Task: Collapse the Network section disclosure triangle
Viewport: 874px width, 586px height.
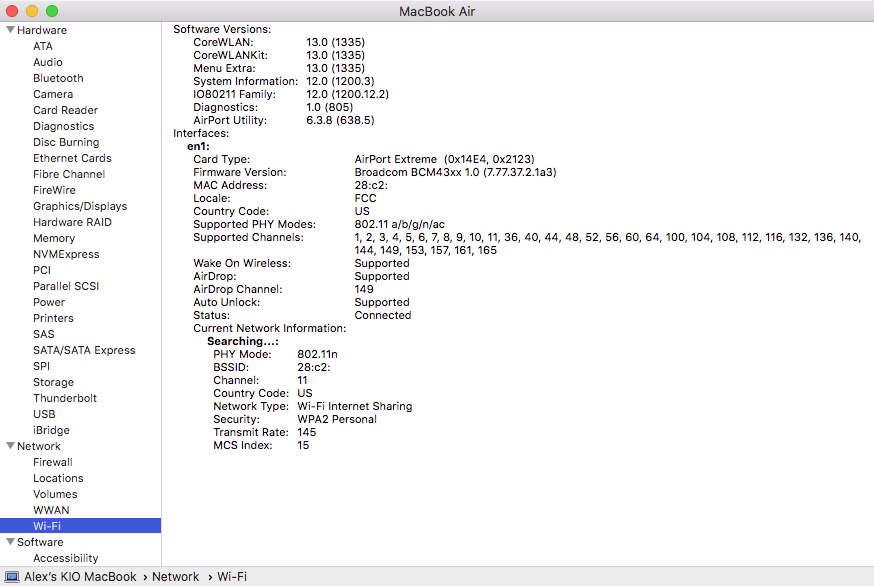Action: point(11,446)
